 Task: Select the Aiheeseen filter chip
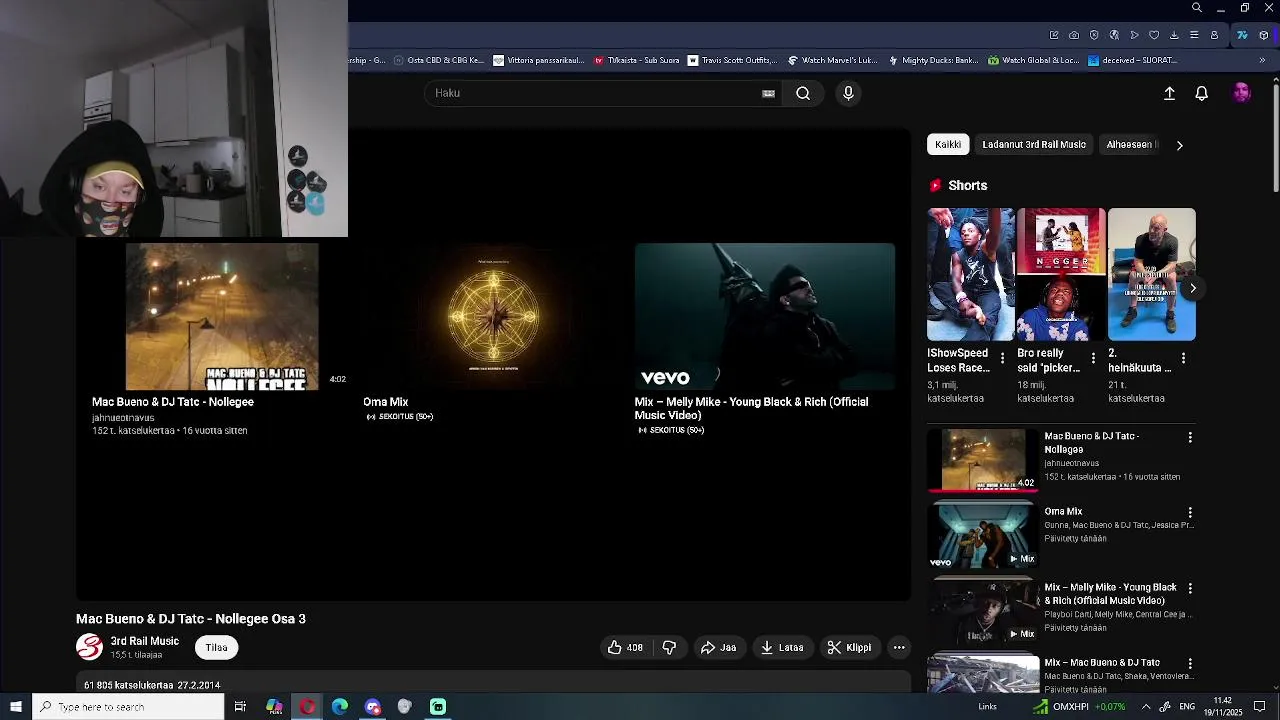(1130, 145)
